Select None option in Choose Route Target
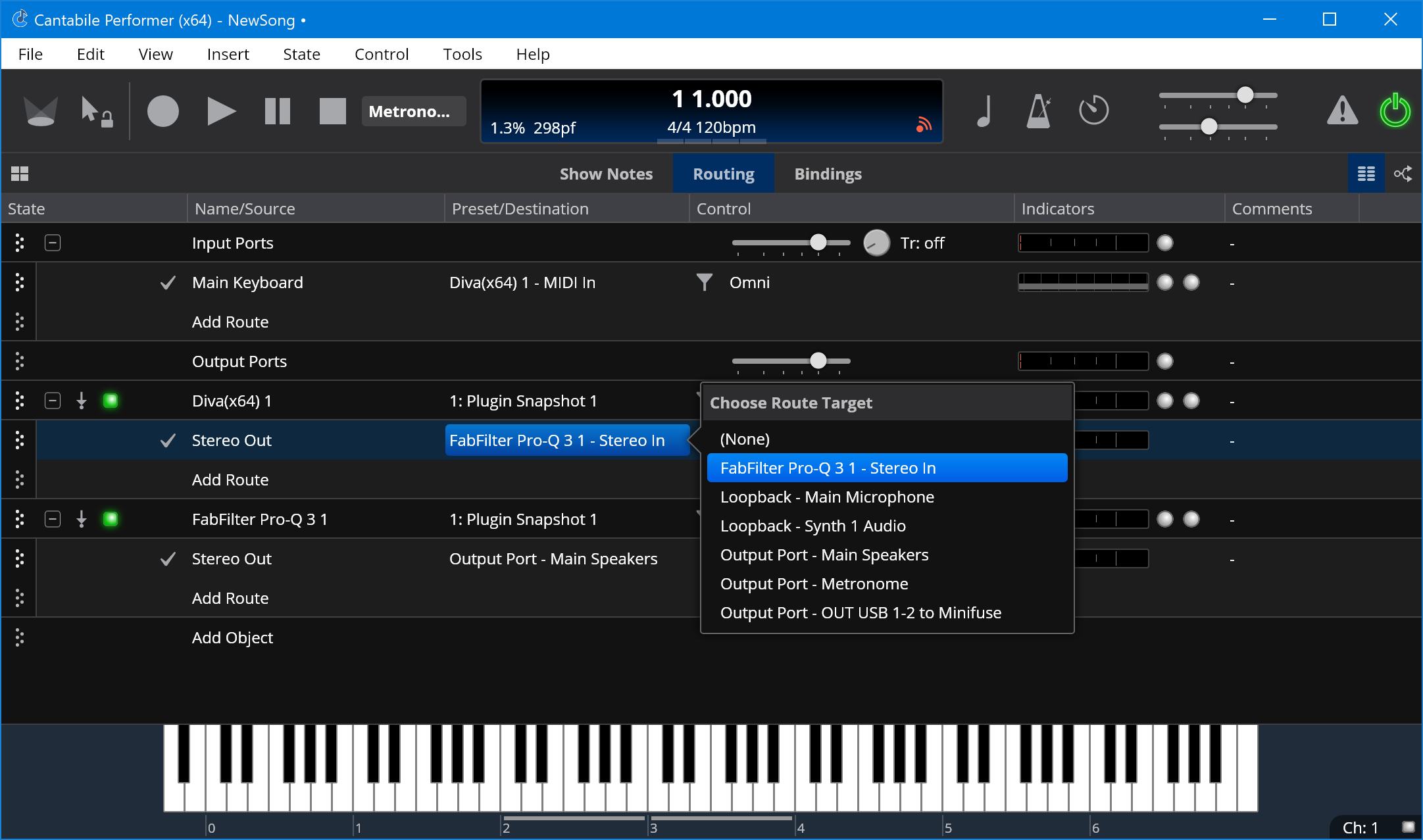 click(745, 438)
